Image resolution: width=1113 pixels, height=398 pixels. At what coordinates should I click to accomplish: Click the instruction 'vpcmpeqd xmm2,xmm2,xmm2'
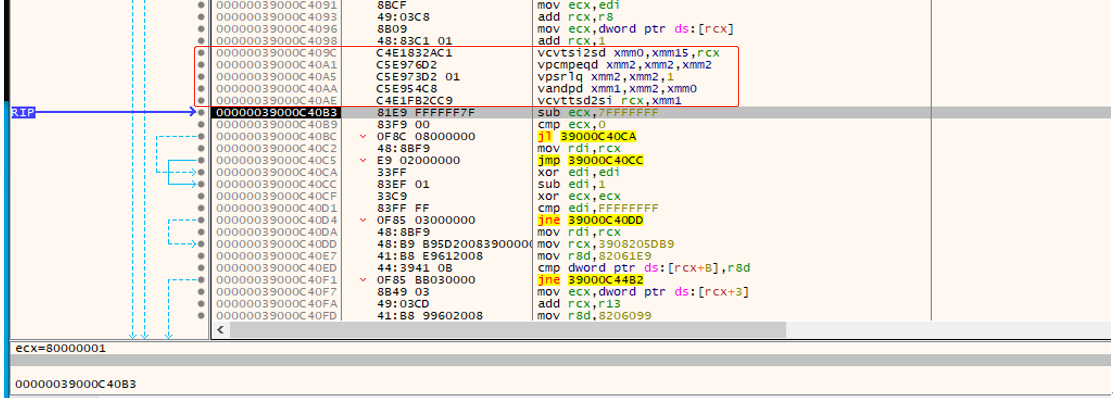coord(625,65)
